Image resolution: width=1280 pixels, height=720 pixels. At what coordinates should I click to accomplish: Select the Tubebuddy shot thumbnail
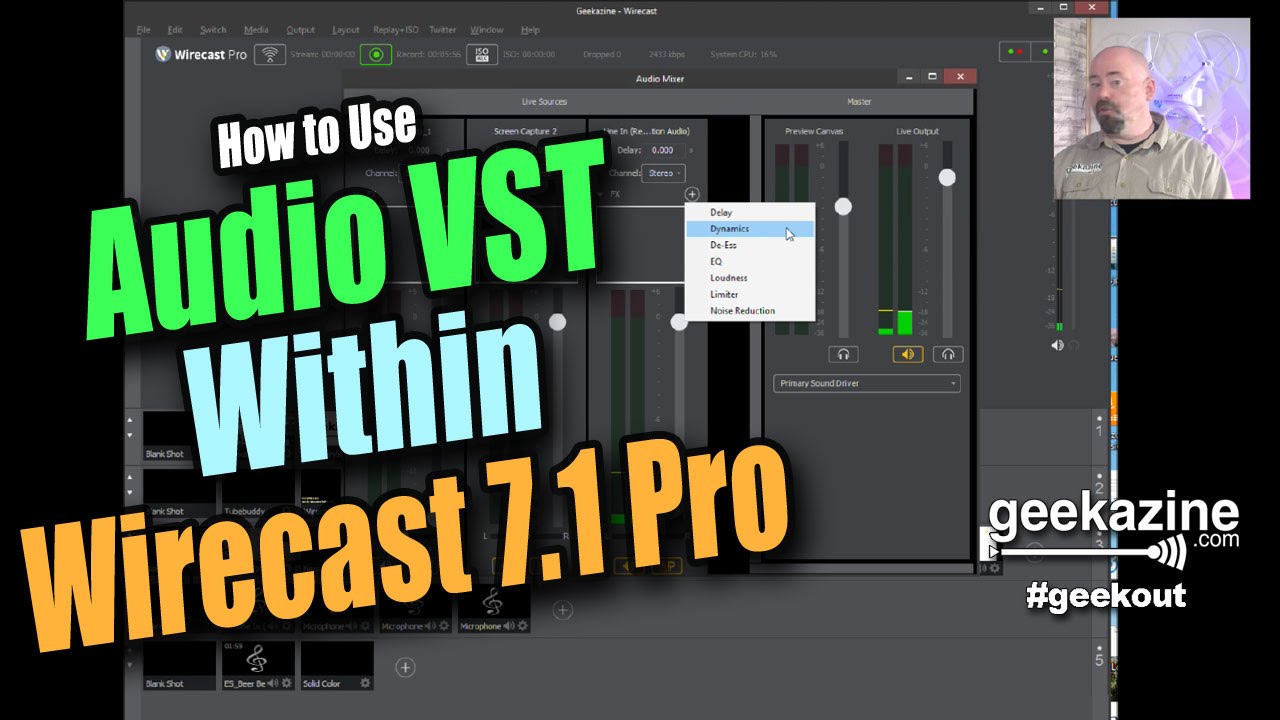(258, 494)
